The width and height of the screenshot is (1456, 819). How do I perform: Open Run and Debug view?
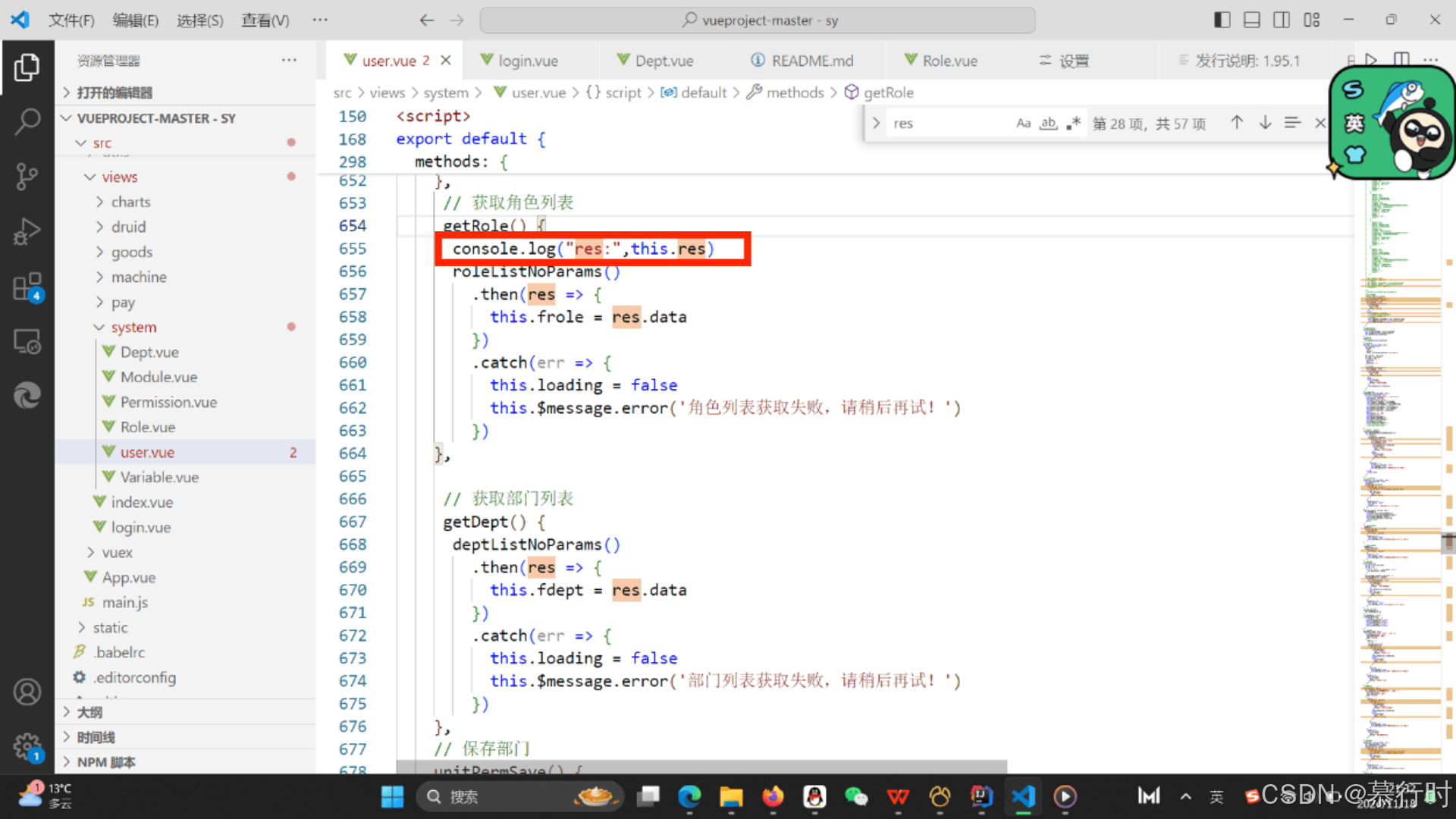[27, 231]
